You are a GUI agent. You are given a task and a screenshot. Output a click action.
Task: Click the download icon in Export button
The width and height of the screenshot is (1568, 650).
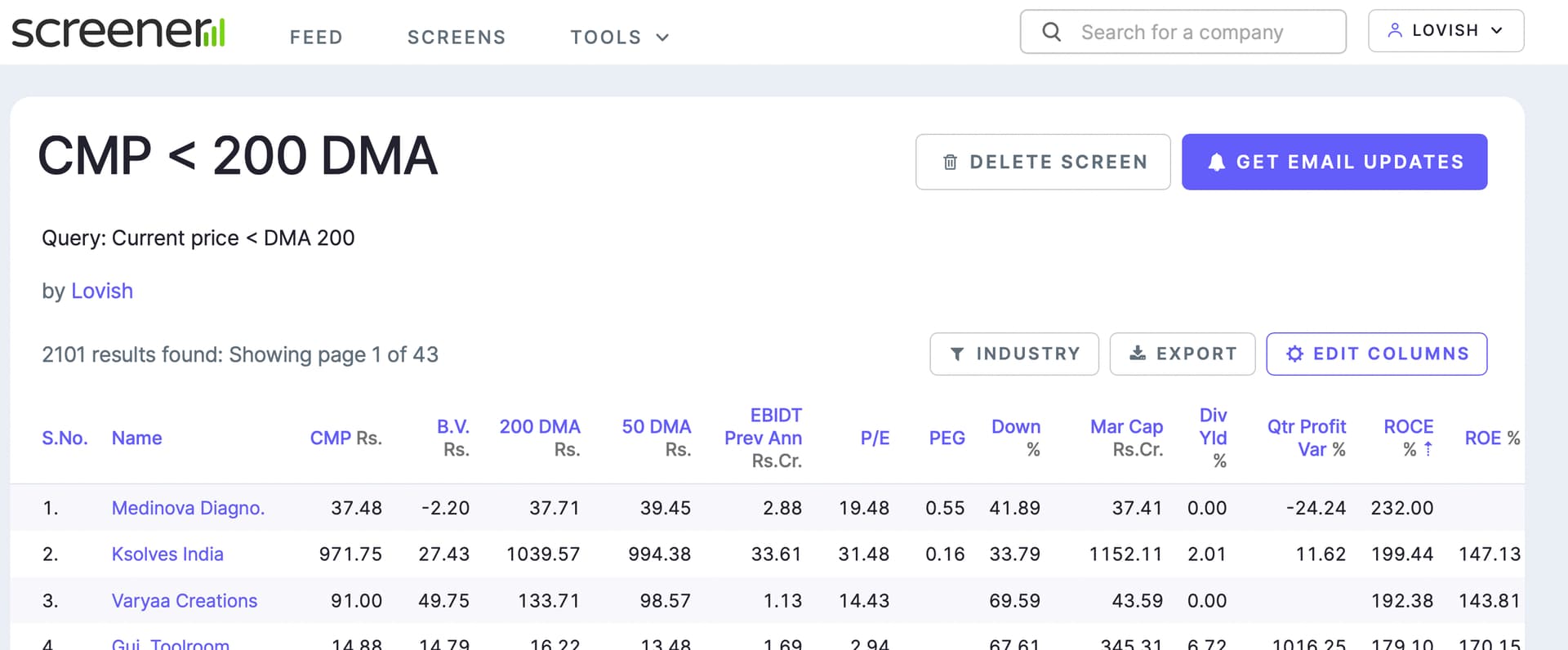pos(1138,353)
